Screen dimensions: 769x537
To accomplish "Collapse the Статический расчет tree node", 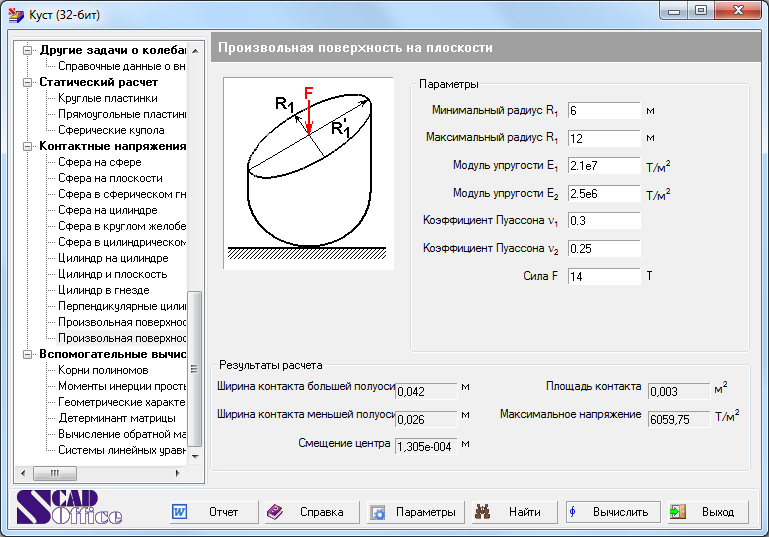I will click(x=29, y=82).
